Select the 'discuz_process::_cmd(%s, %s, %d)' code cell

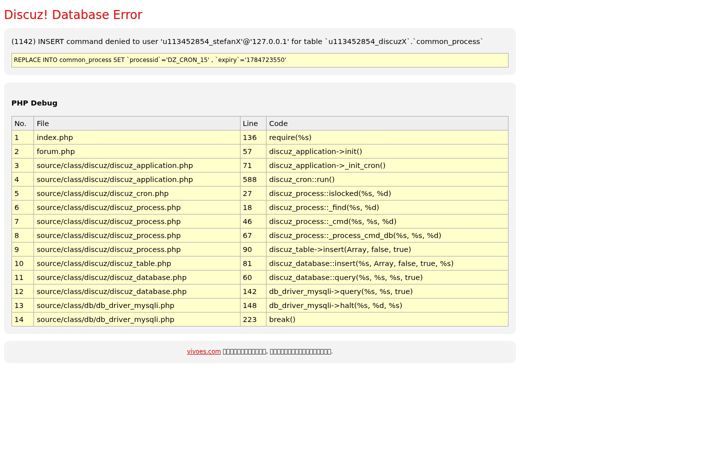click(x=387, y=222)
